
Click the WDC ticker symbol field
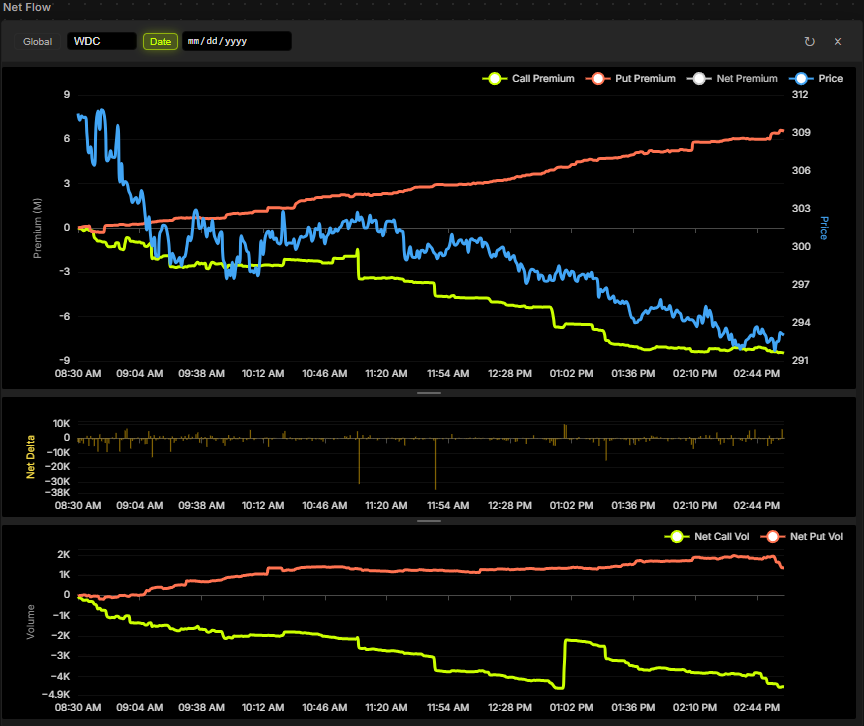click(x=101, y=41)
